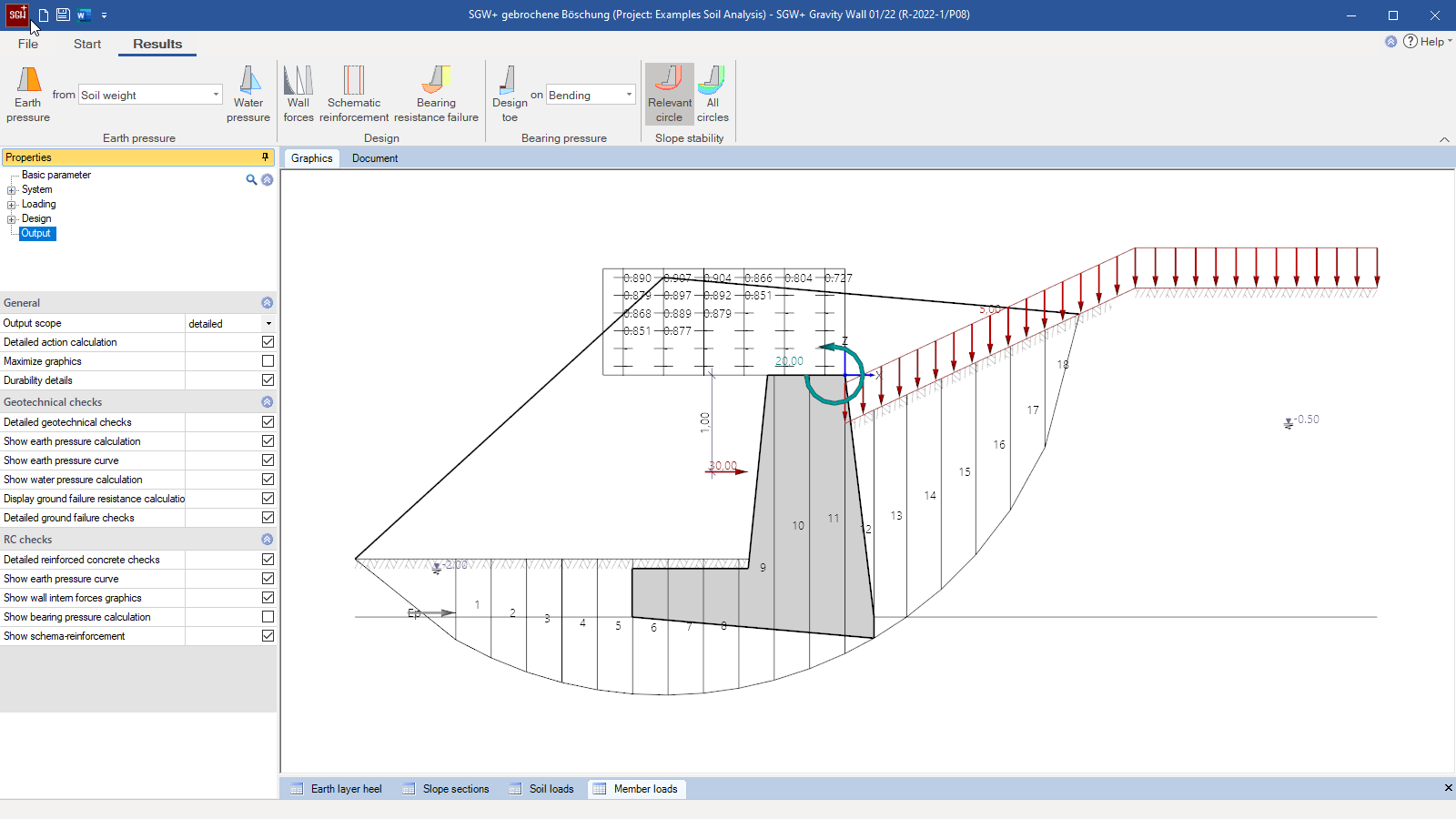Pin the Properties panel

click(266, 157)
